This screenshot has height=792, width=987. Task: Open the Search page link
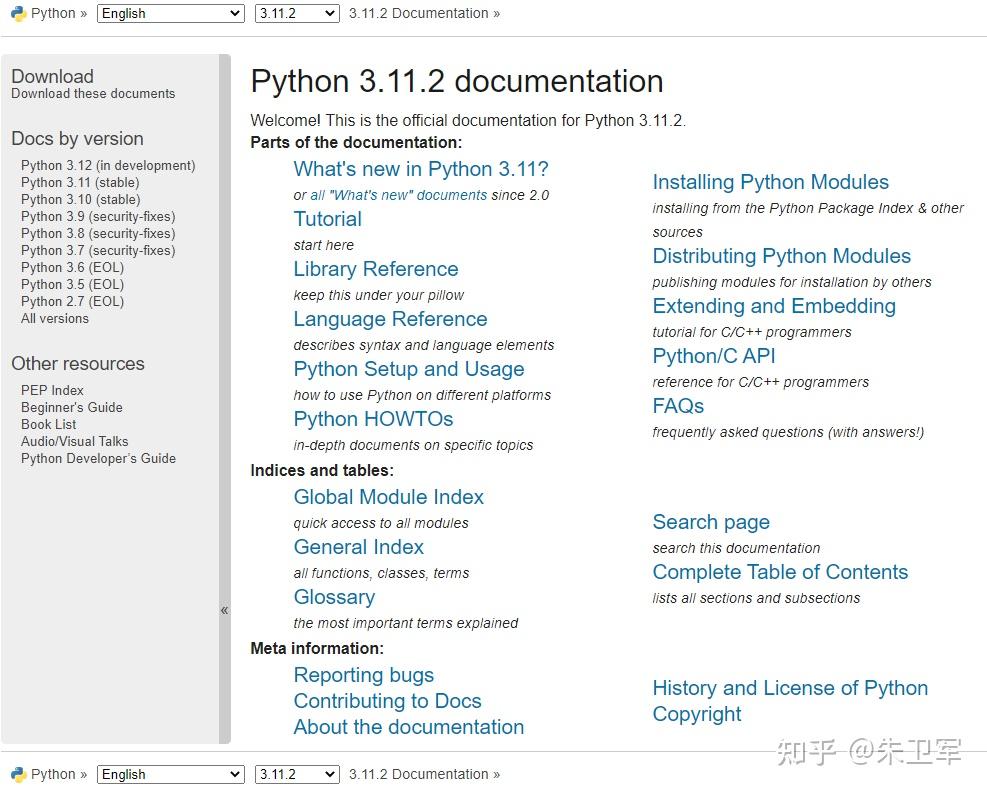coord(710,522)
